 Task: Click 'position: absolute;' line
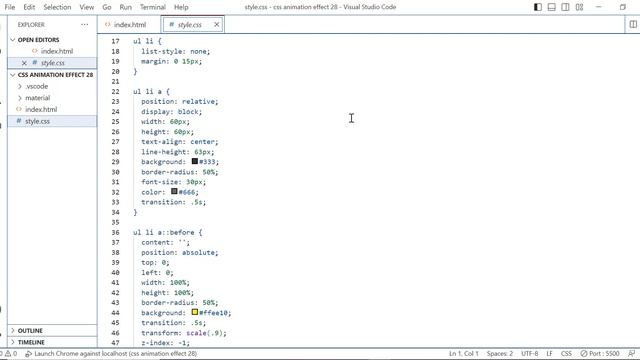coord(180,252)
